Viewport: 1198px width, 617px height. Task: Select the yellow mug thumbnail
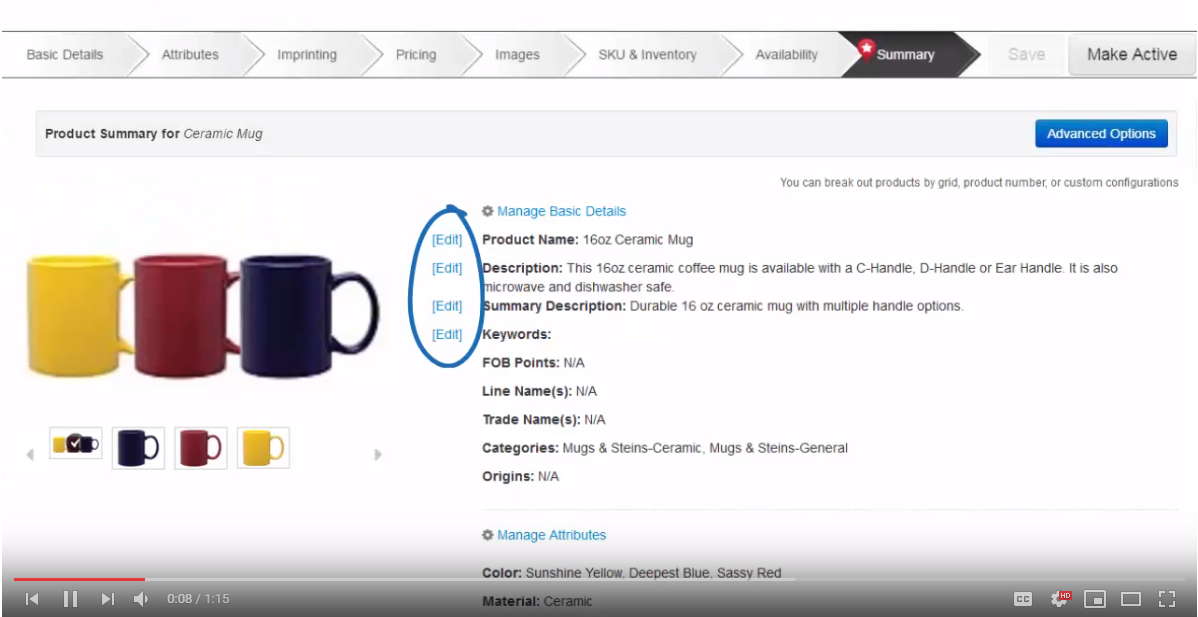(x=264, y=448)
